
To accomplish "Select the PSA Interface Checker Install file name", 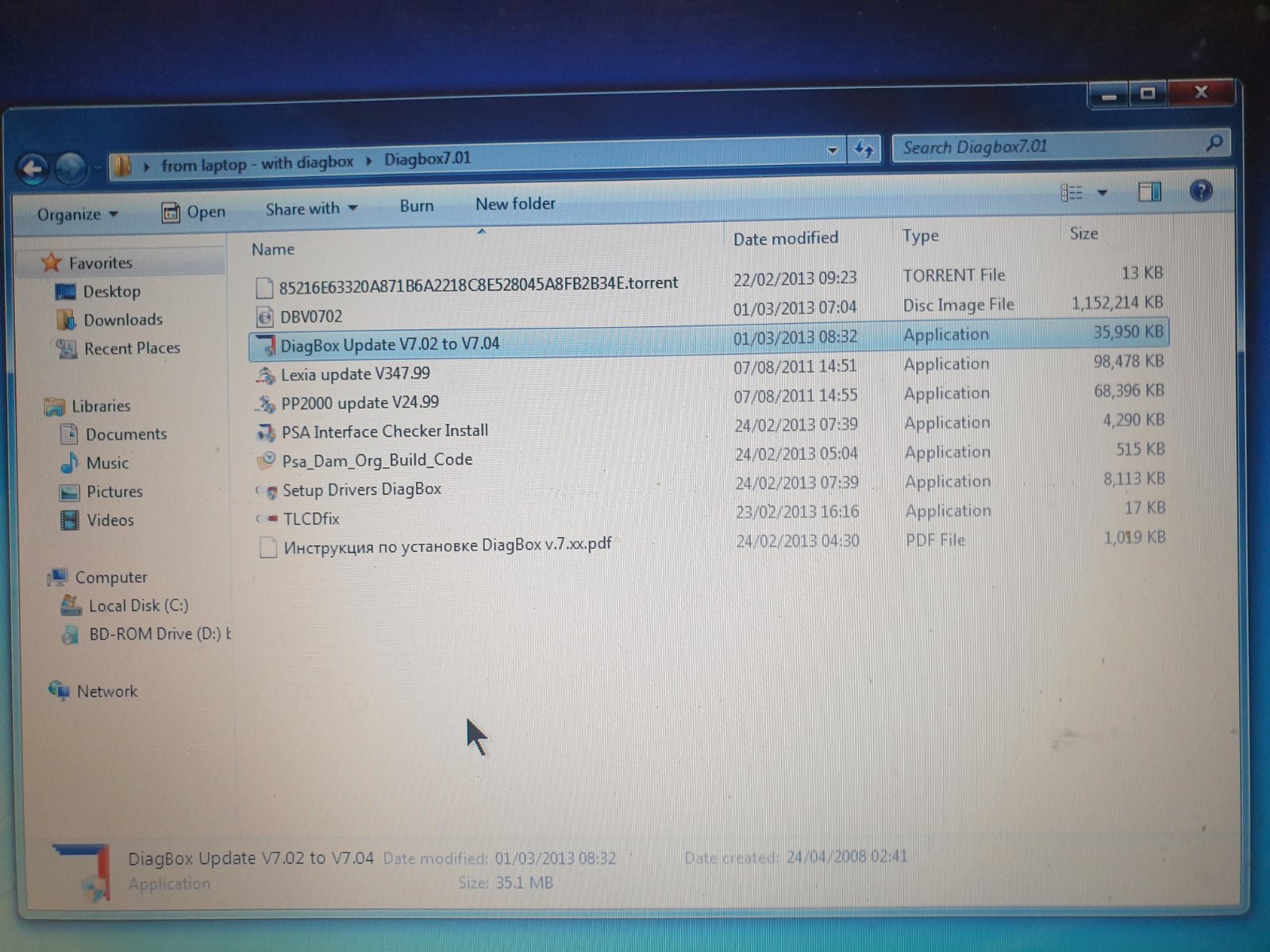I will (x=385, y=432).
